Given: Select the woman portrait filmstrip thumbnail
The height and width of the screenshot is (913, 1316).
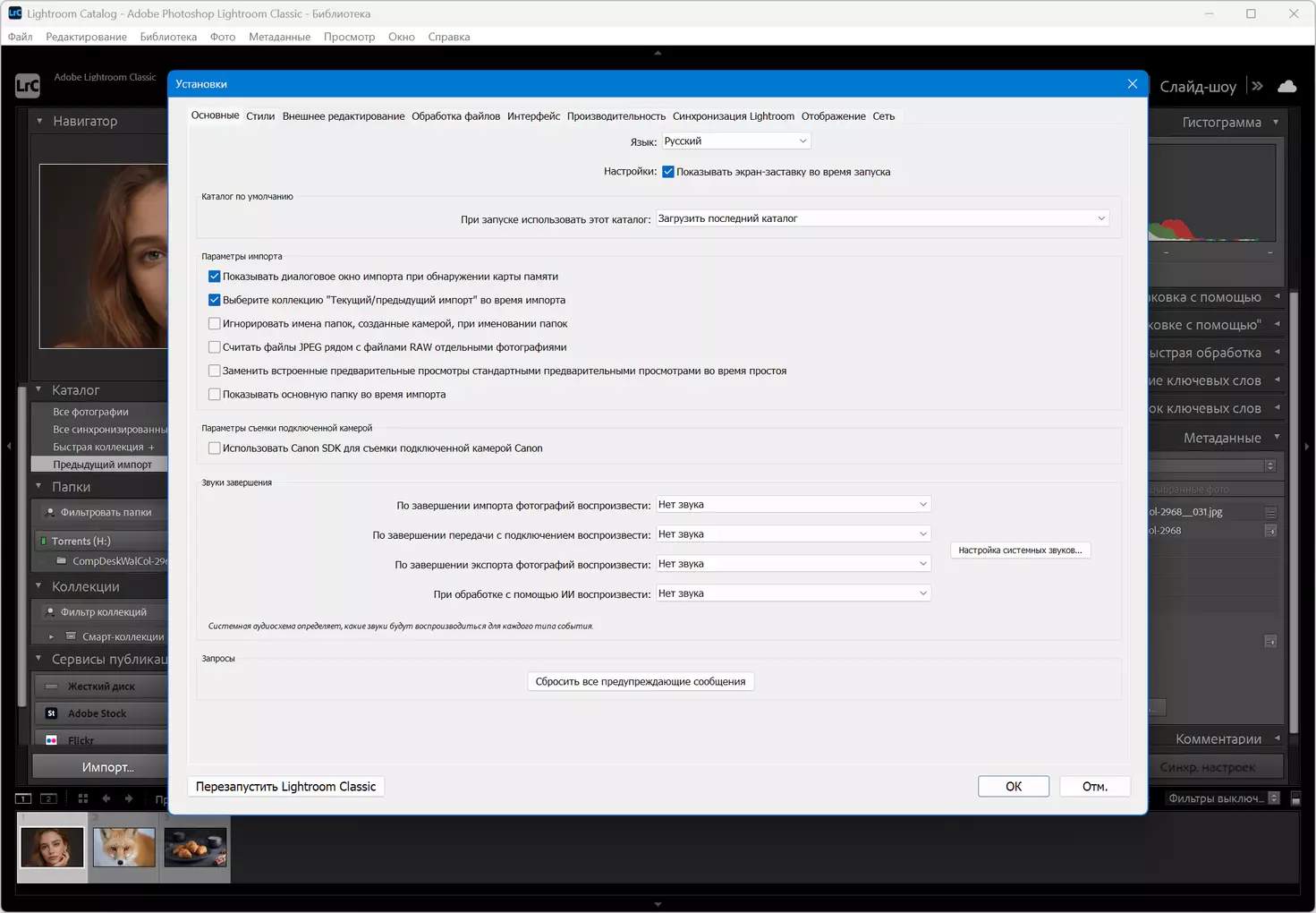Looking at the screenshot, I should pos(52,847).
